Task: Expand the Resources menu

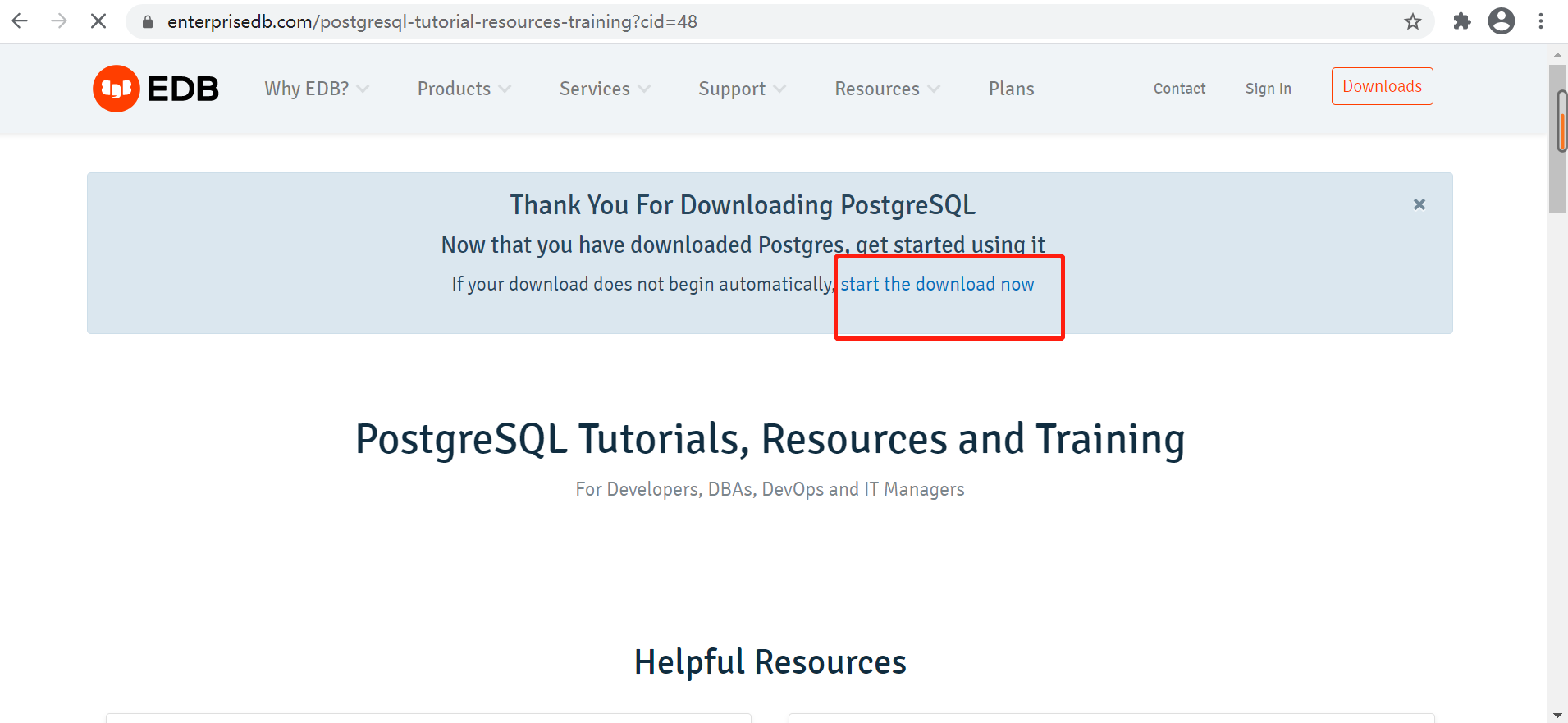Action: click(887, 89)
